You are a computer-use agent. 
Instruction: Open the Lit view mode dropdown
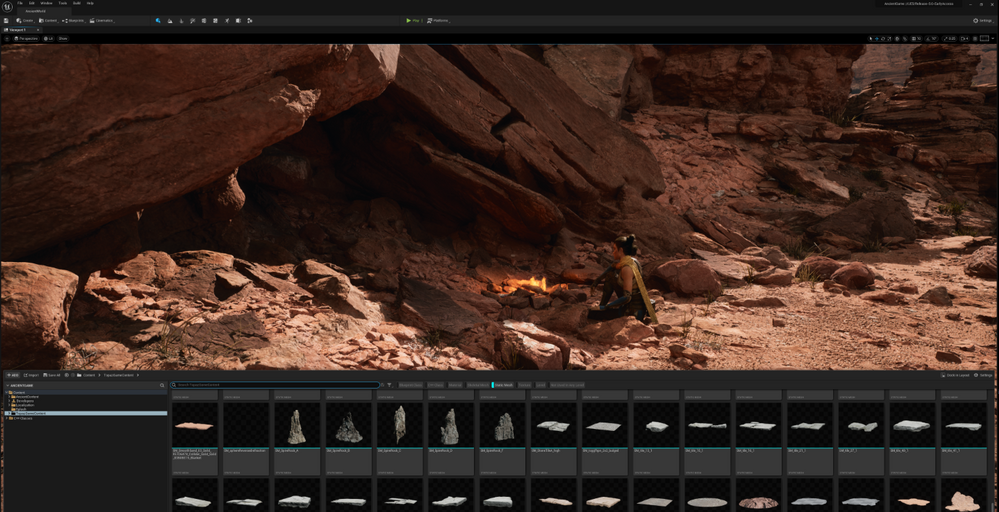(48, 38)
